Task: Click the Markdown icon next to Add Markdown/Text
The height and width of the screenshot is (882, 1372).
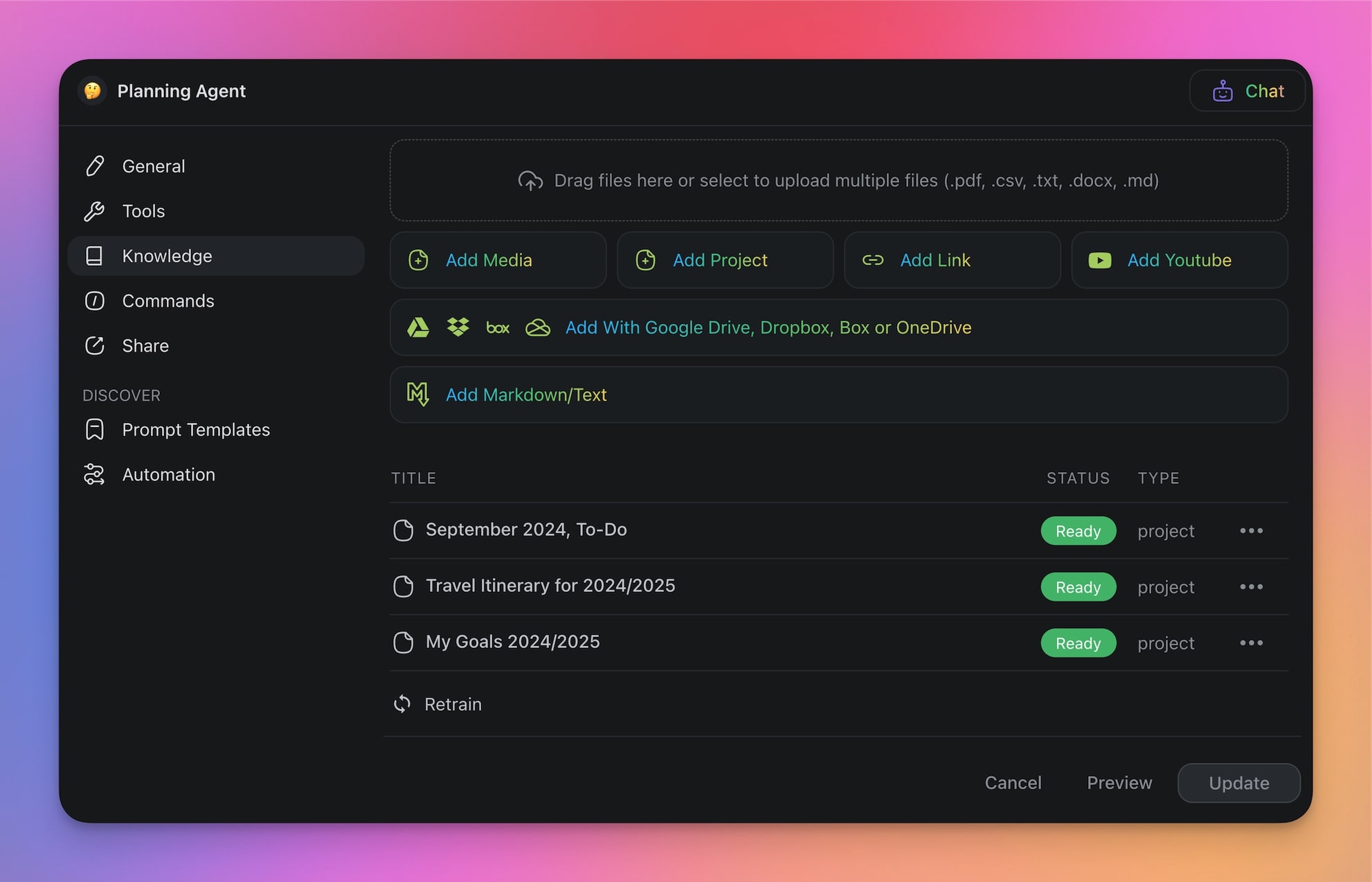Action: 418,394
